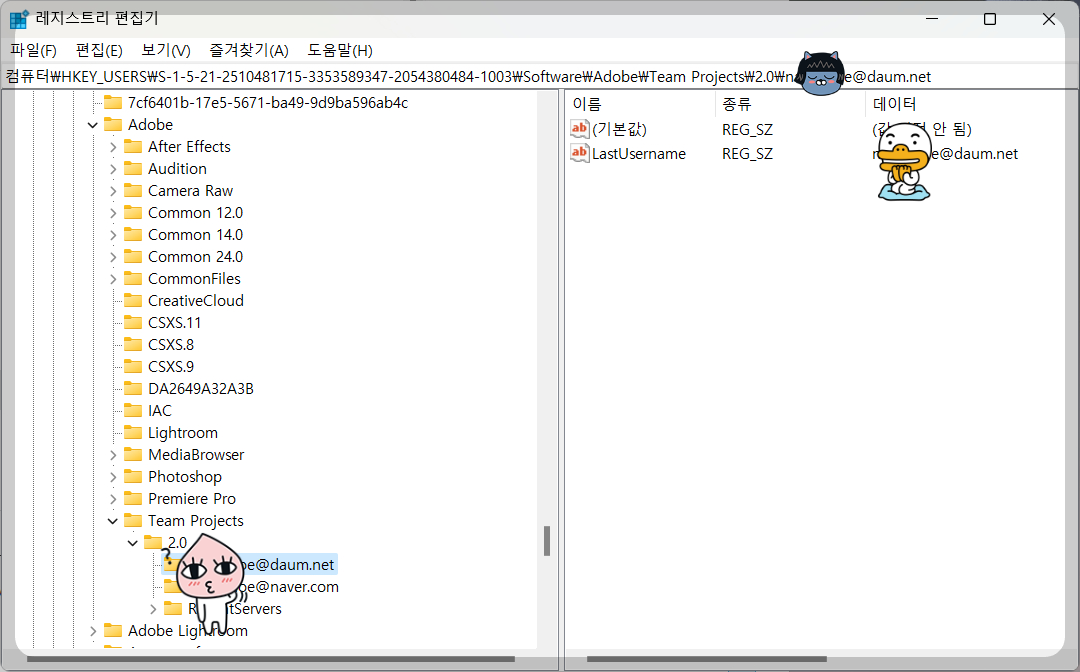Click the CSXS.8 folder icon
1080x672 pixels.
(x=133, y=345)
